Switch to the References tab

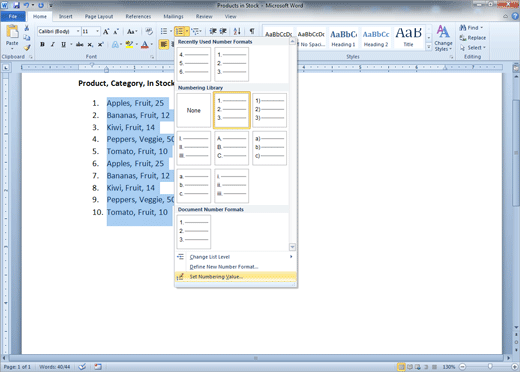(x=138, y=16)
